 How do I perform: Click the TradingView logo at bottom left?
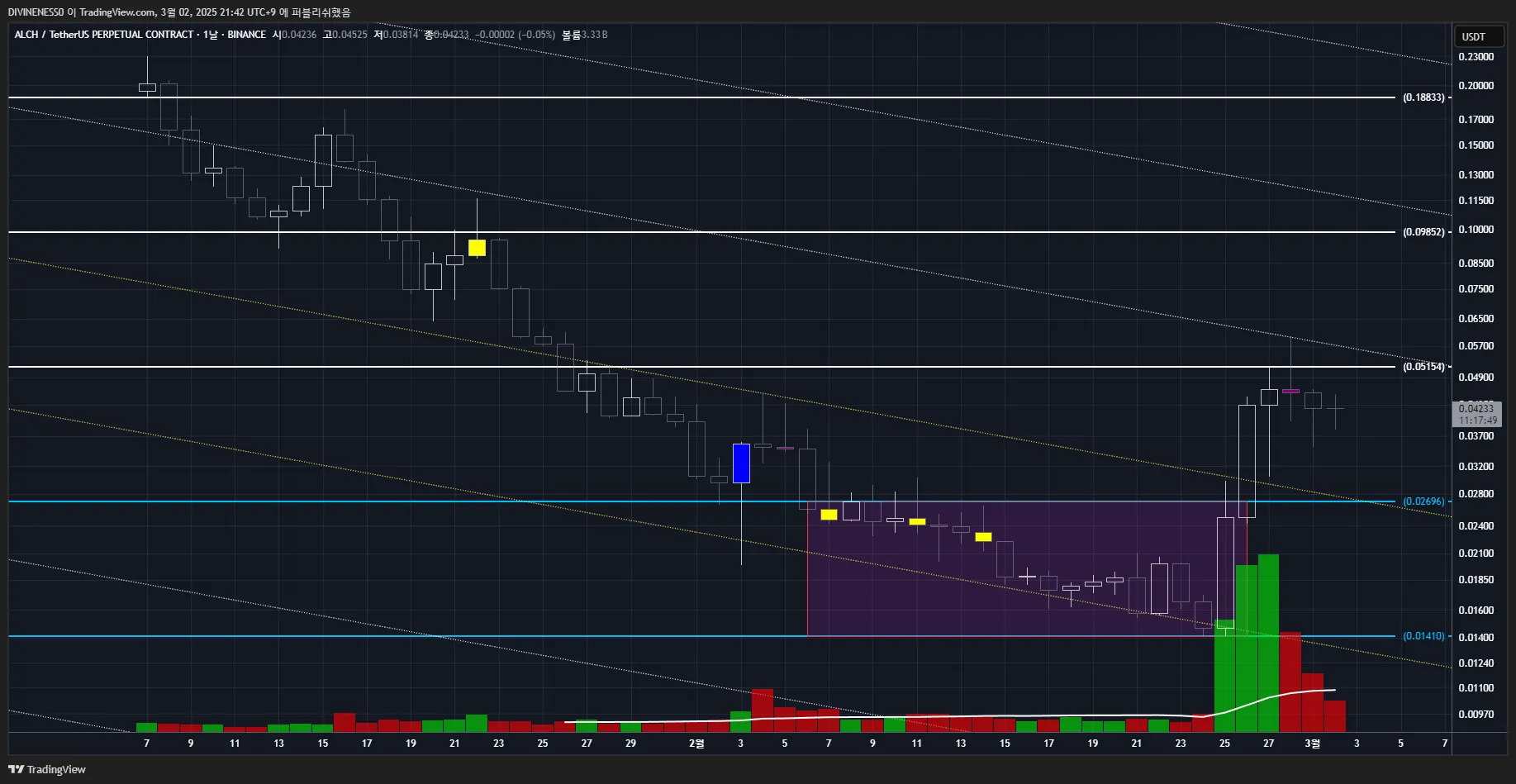47,769
